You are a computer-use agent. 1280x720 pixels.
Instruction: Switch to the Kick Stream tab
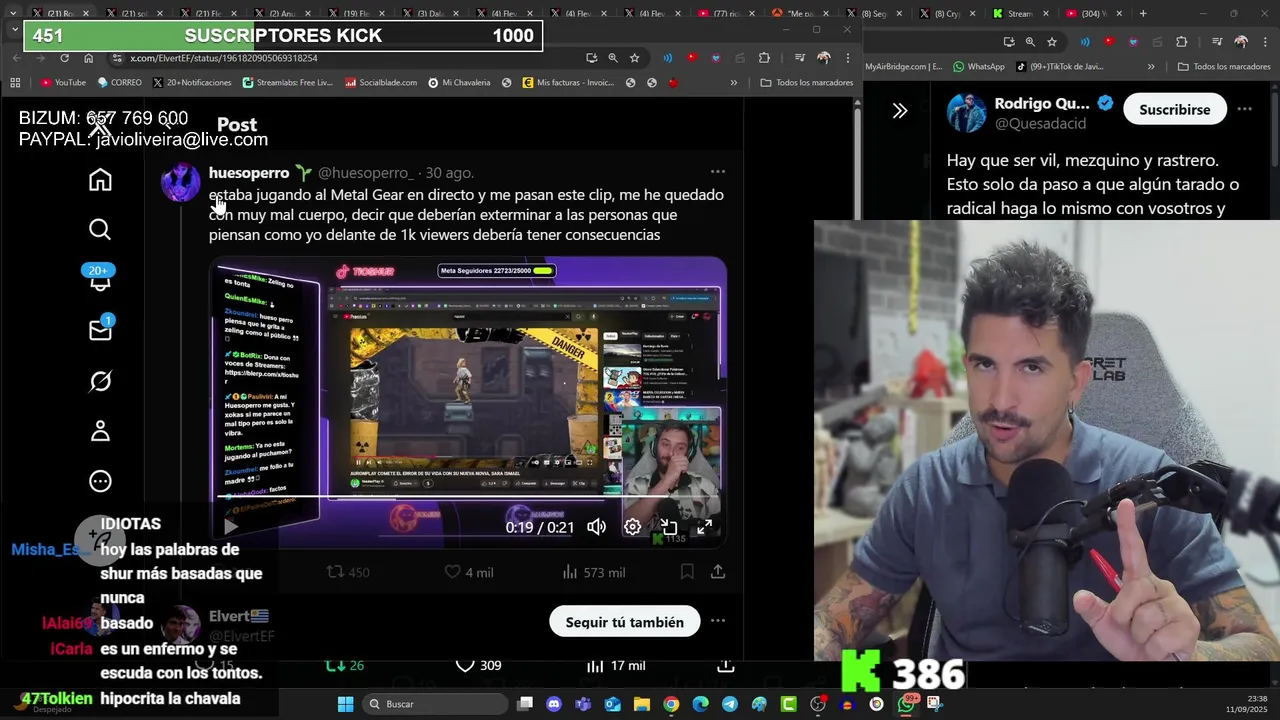click(x=1018, y=13)
